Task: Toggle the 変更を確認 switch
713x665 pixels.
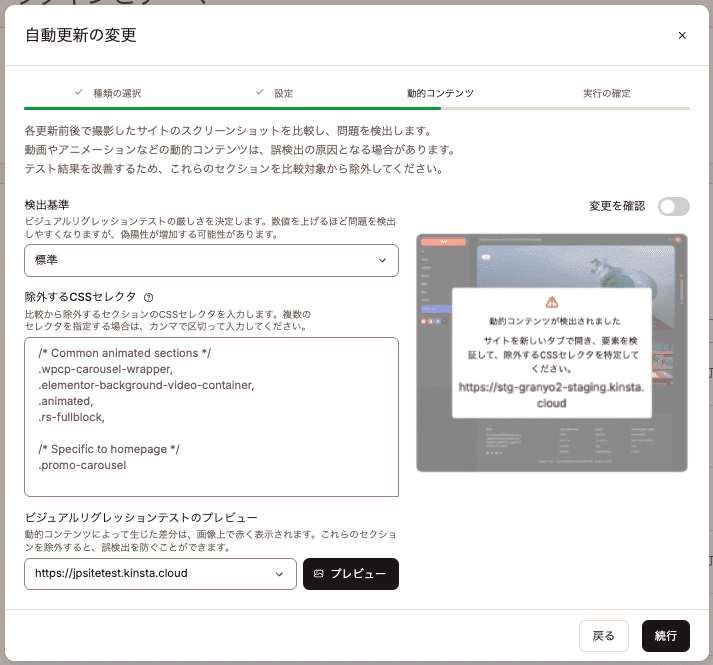Action: click(x=673, y=207)
